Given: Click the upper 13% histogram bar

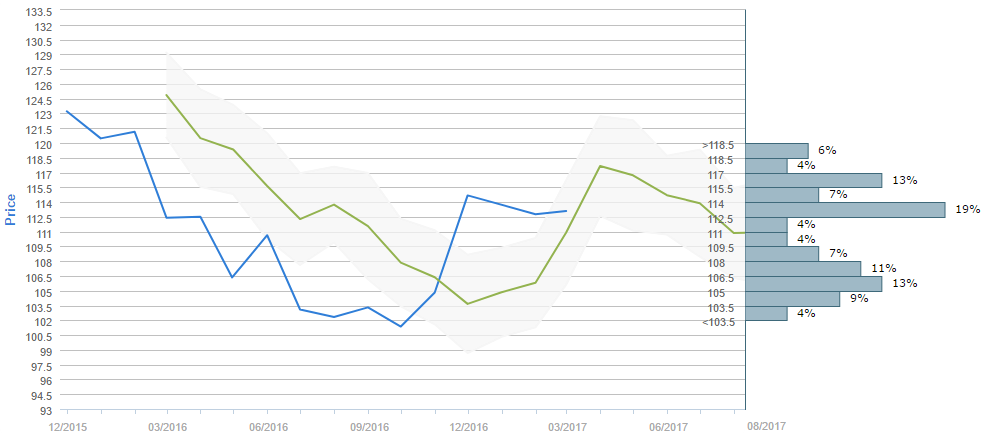Looking at the screenshot, I should 814,180.
